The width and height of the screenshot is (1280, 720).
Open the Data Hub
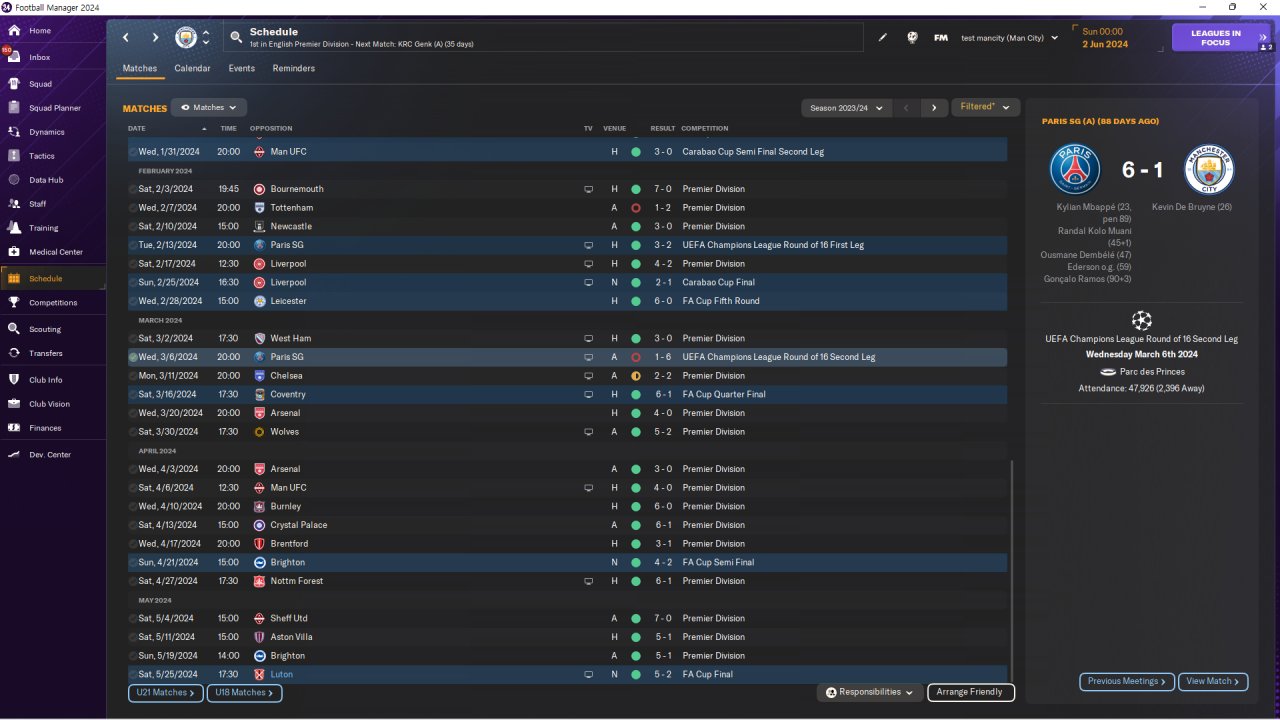click(46, 180)
